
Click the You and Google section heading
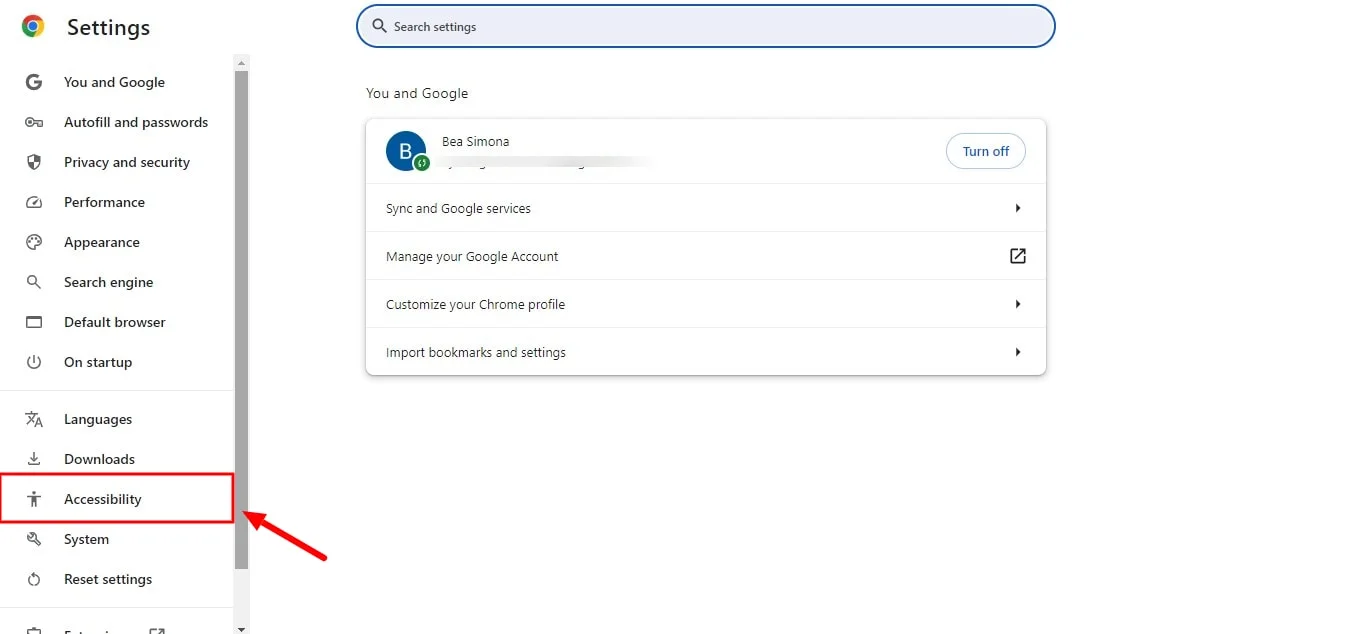pos(417,93)
